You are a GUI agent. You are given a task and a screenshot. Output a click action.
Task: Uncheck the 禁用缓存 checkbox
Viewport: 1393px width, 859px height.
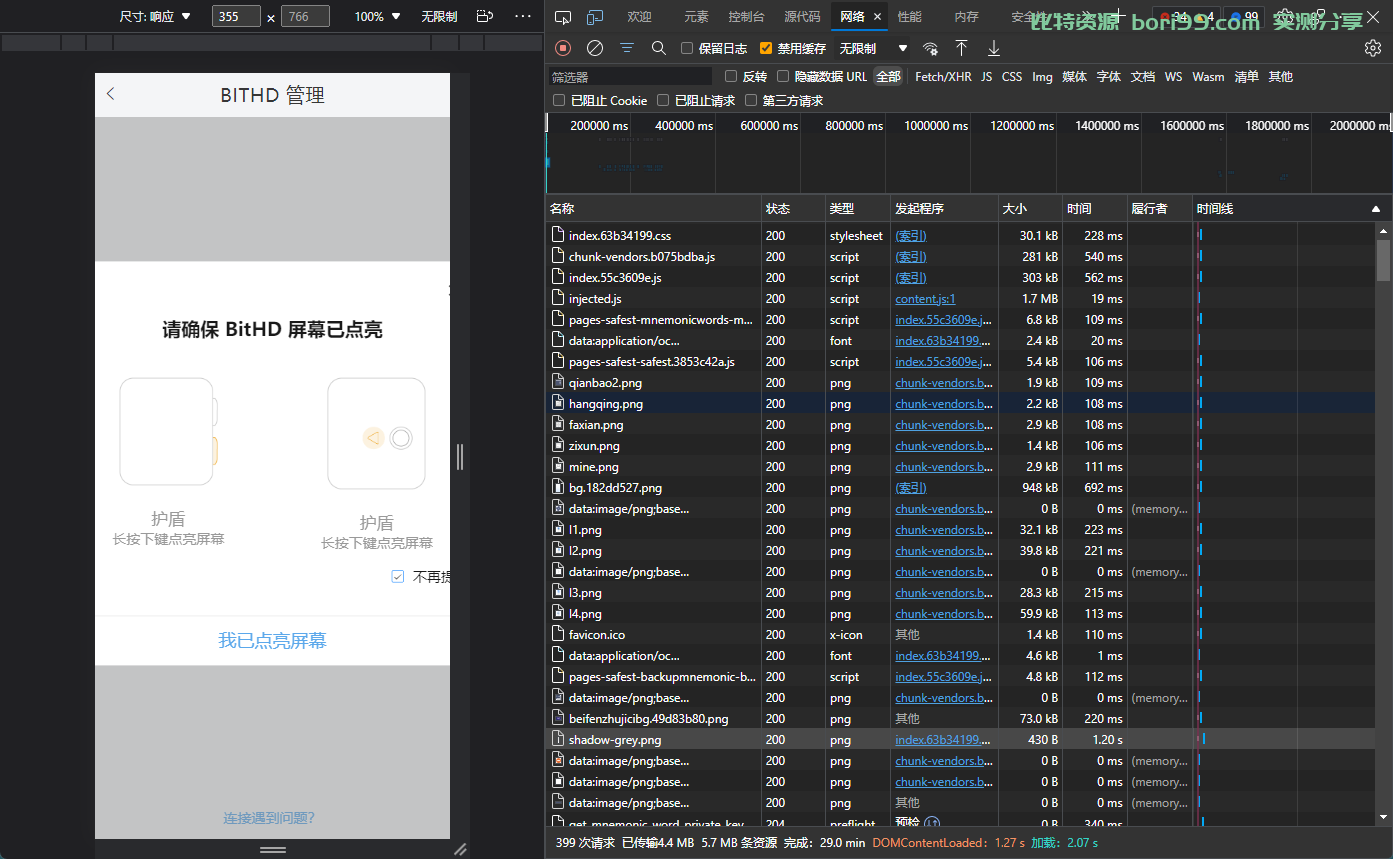766,48
